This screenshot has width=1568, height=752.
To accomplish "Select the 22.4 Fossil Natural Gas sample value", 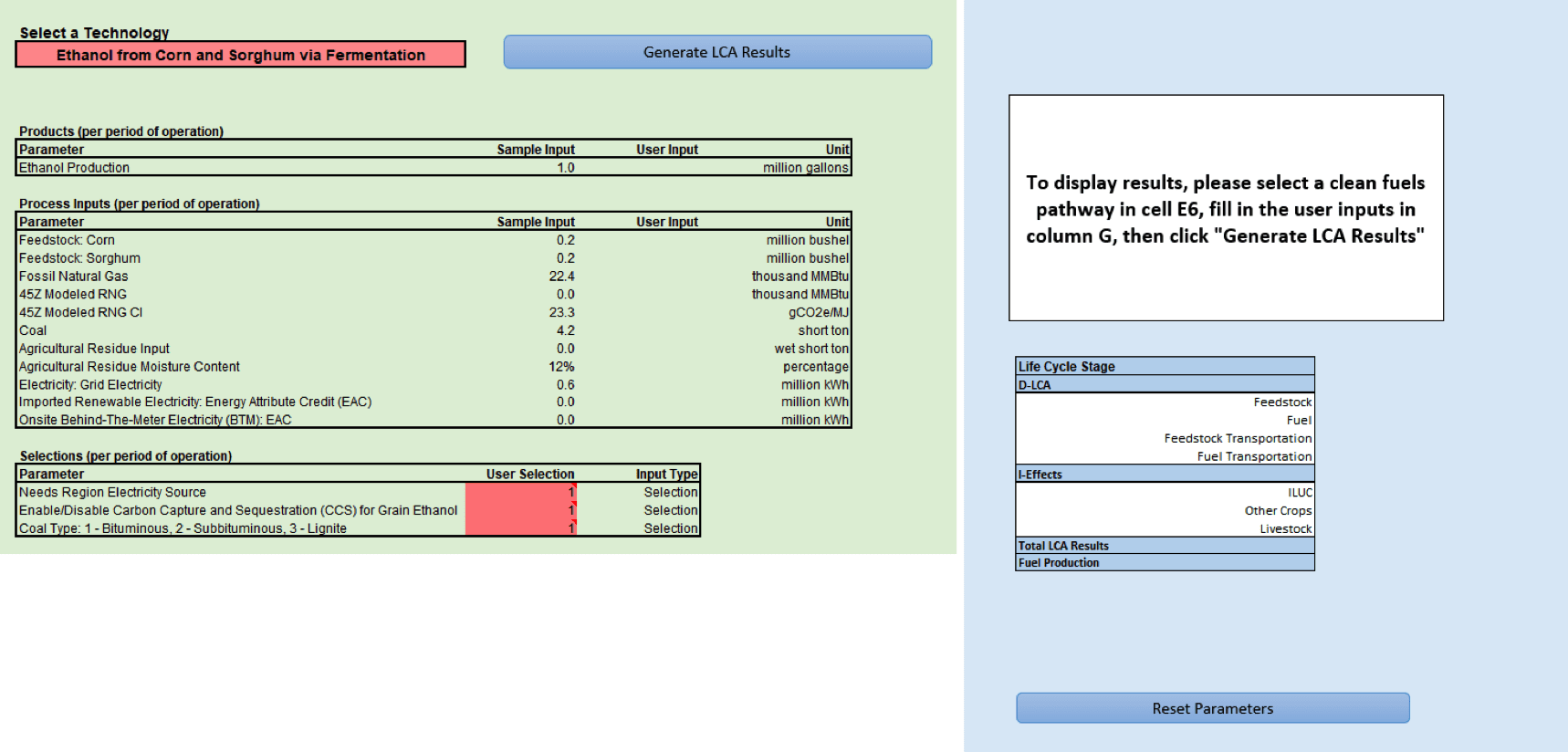I will pyautogui.click(x=561, y=277).
